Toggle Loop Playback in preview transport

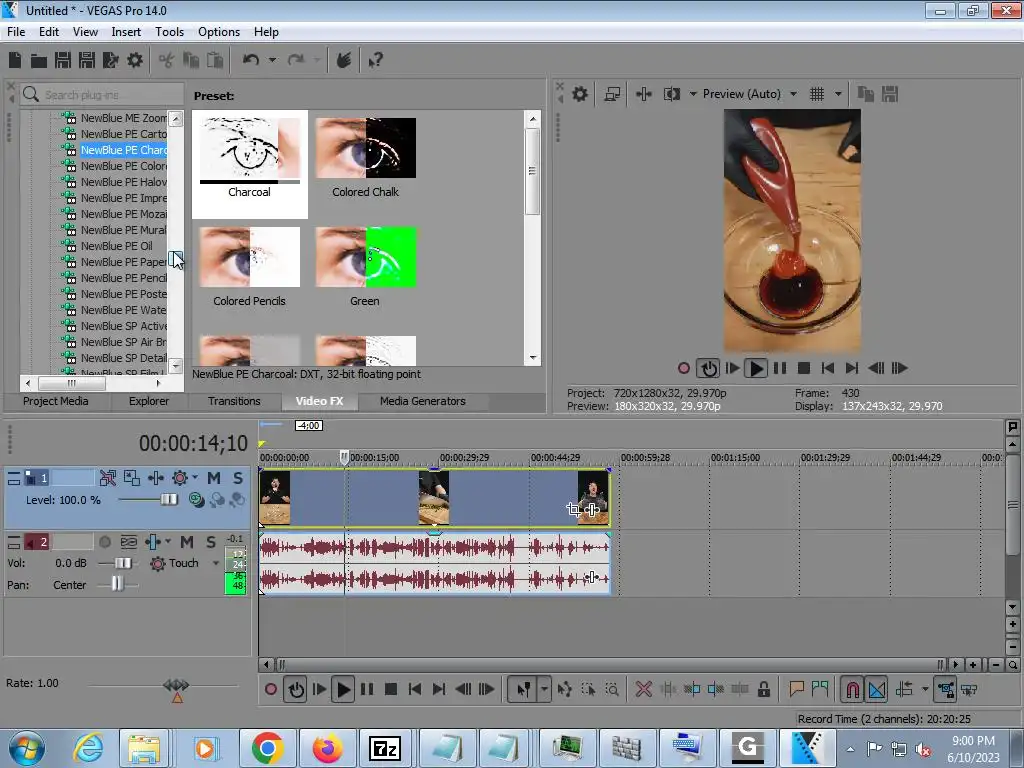coord(708,368)
